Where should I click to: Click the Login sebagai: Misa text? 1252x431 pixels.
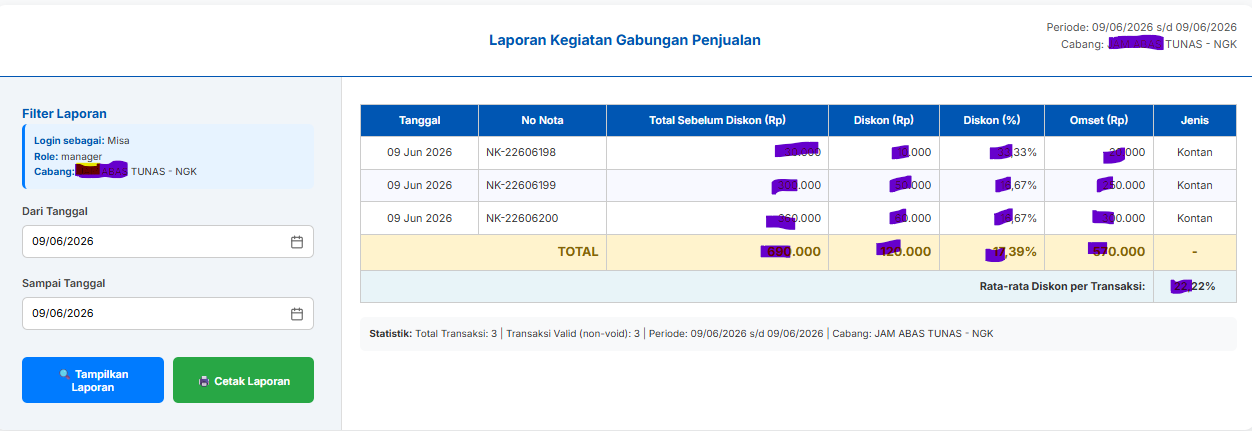click(x=82, y=142)
